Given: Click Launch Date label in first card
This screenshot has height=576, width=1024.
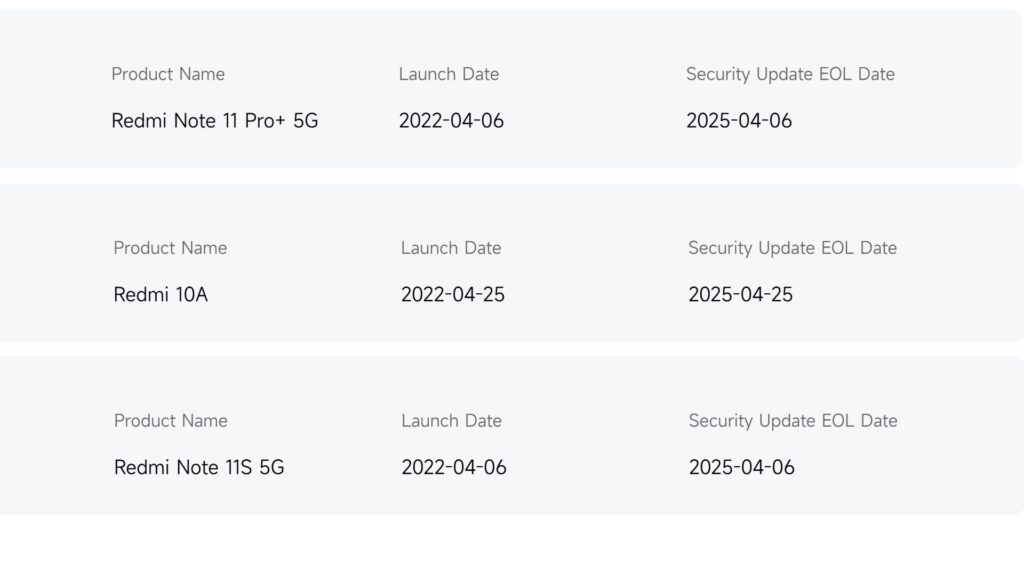Looking at the screenshot, I should 449,74.
